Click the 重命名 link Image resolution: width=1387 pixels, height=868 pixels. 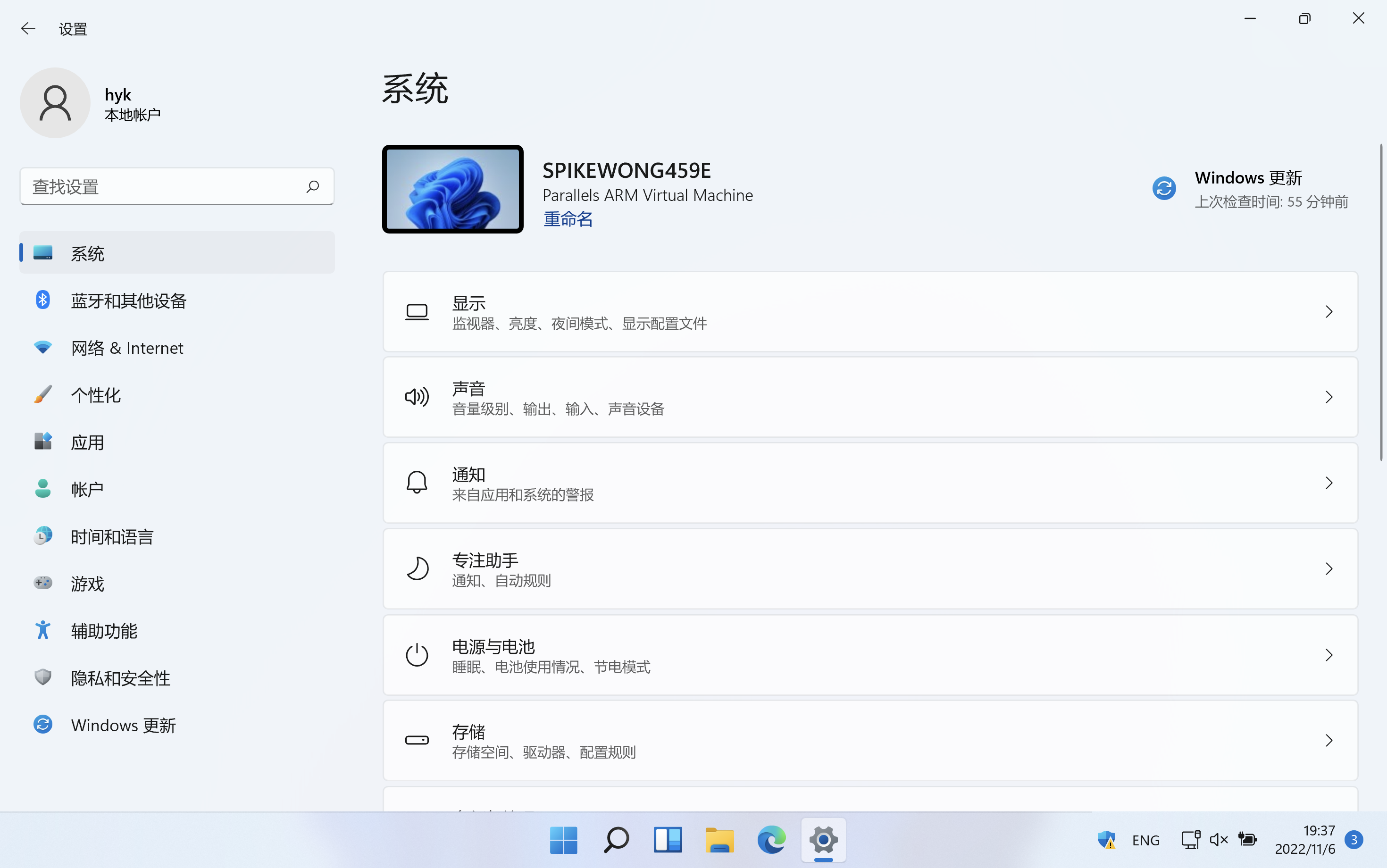(x=568, y=219)
